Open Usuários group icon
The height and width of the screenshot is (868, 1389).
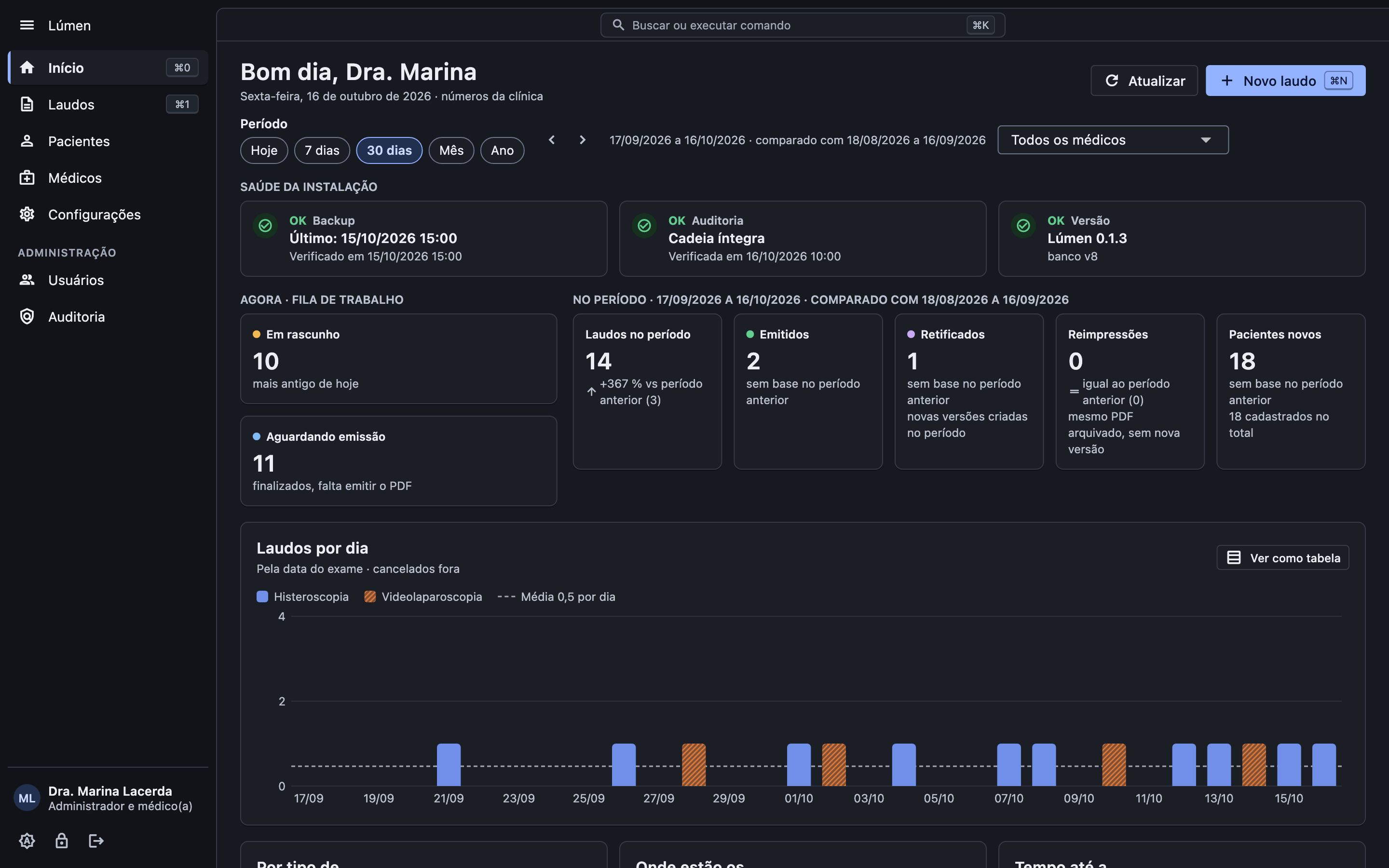click(x=27, y=280)
